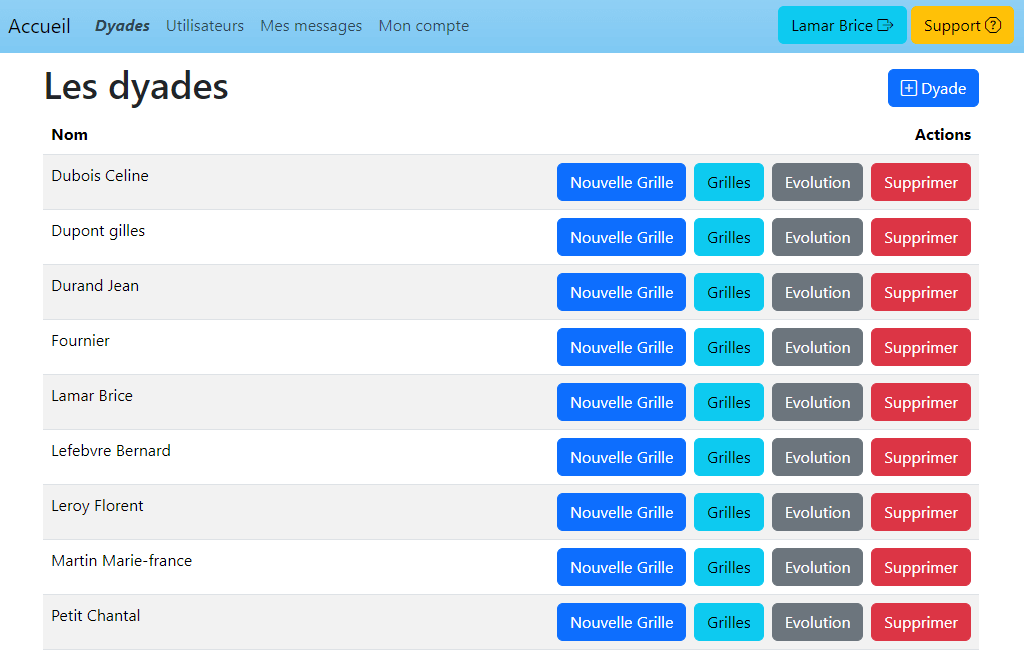
Task: View Grilles for Dupont gilles
Action: click(x=728, y=237)
